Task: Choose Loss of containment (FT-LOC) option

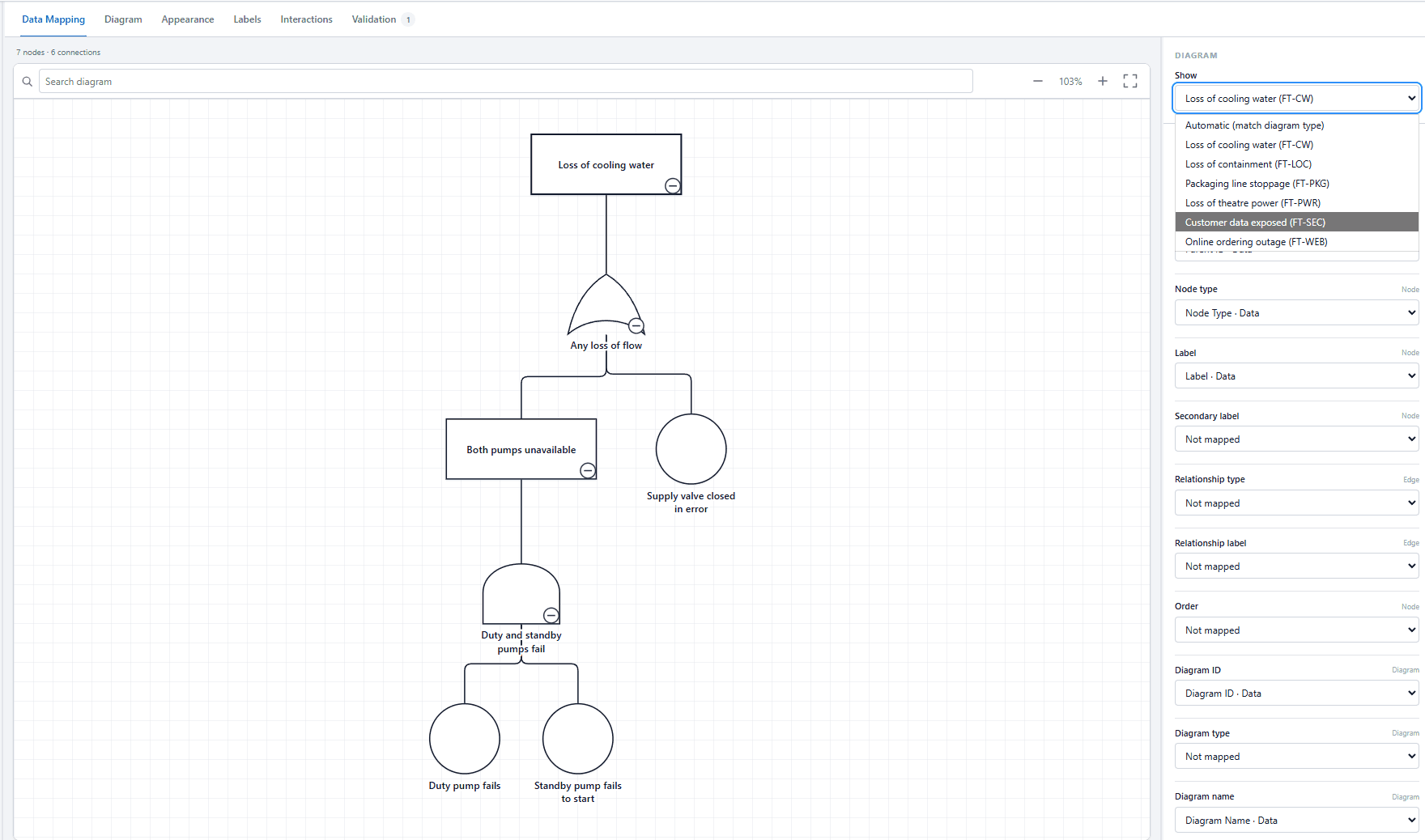Action: 1296,164
